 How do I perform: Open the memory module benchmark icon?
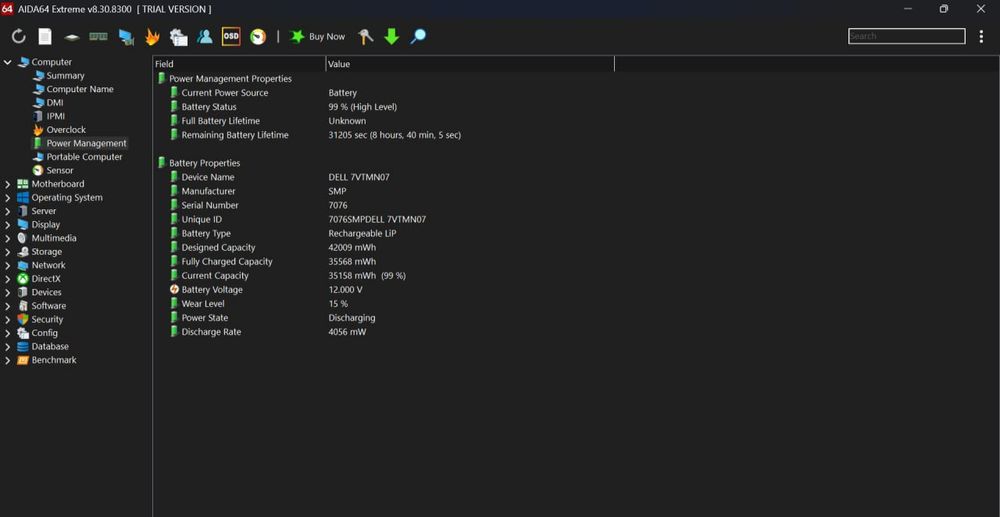[98, 36]
